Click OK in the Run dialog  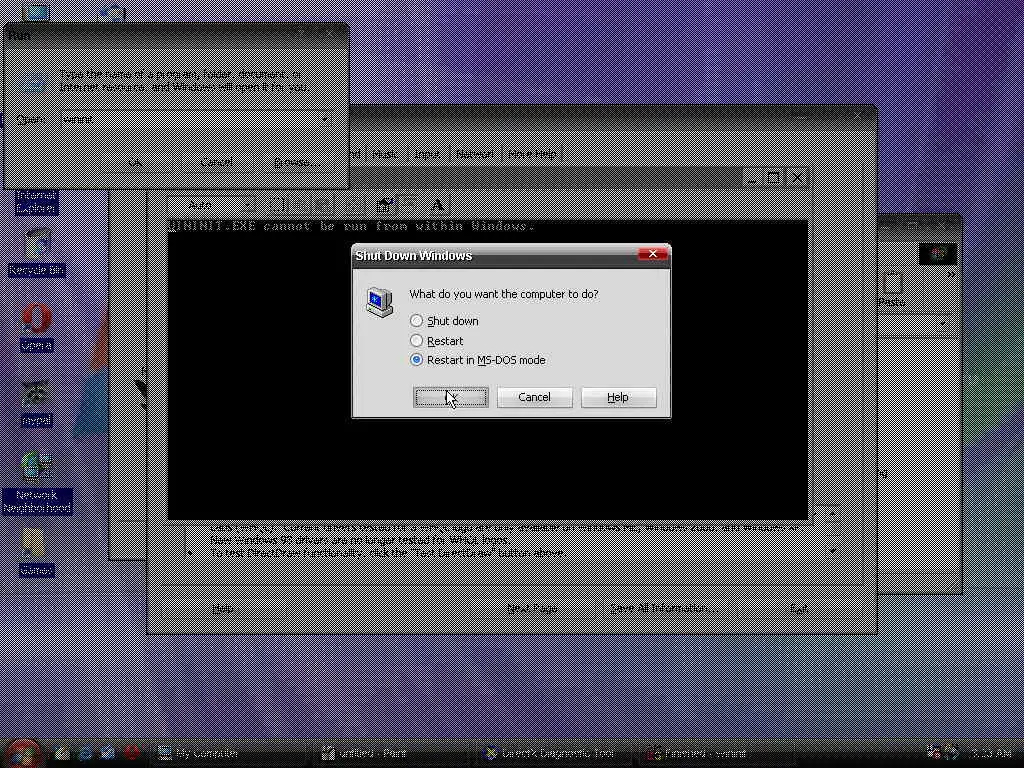(135, 162)
